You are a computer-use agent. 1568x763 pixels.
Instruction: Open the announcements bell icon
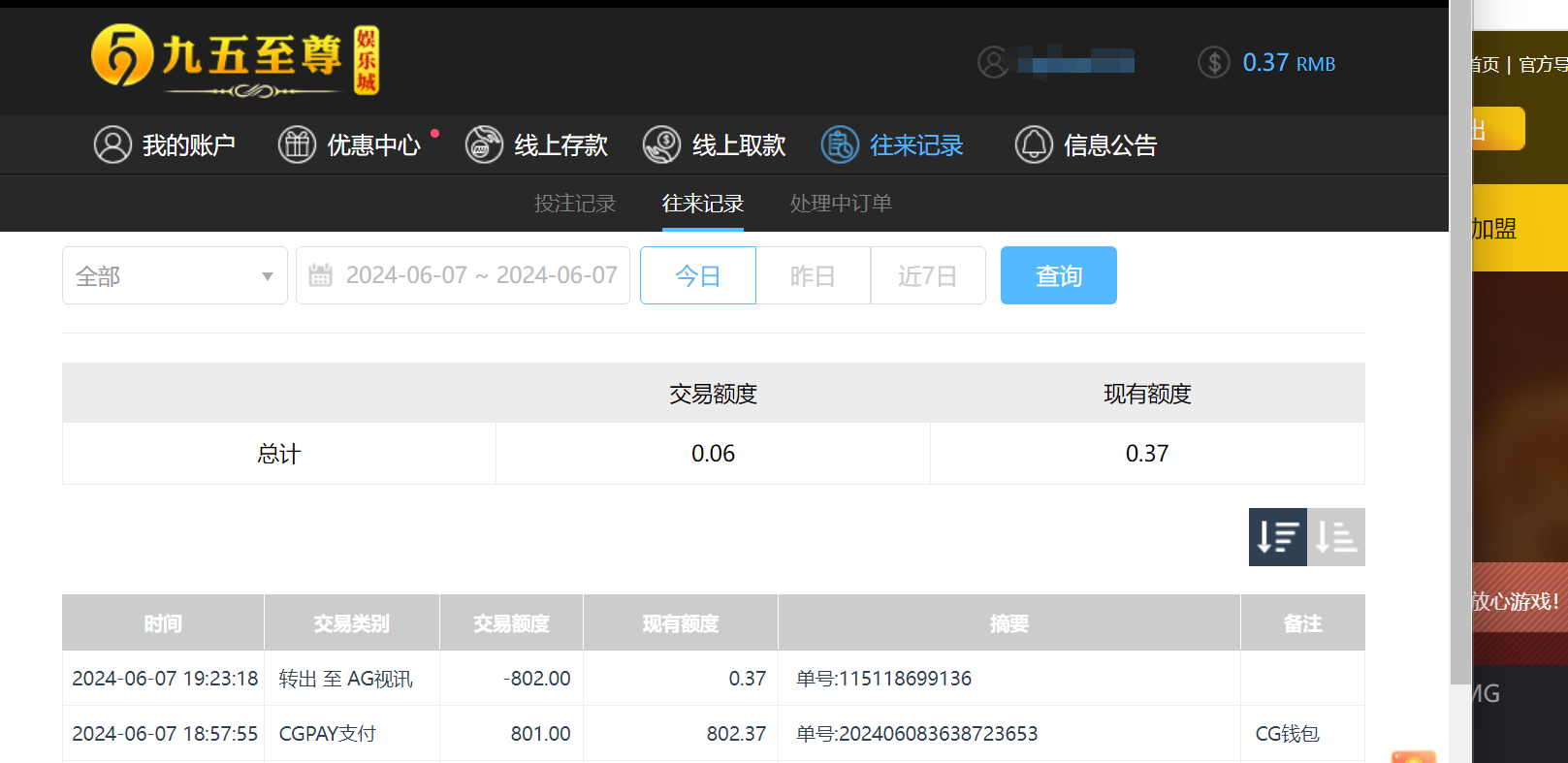tap(1034, 144)
